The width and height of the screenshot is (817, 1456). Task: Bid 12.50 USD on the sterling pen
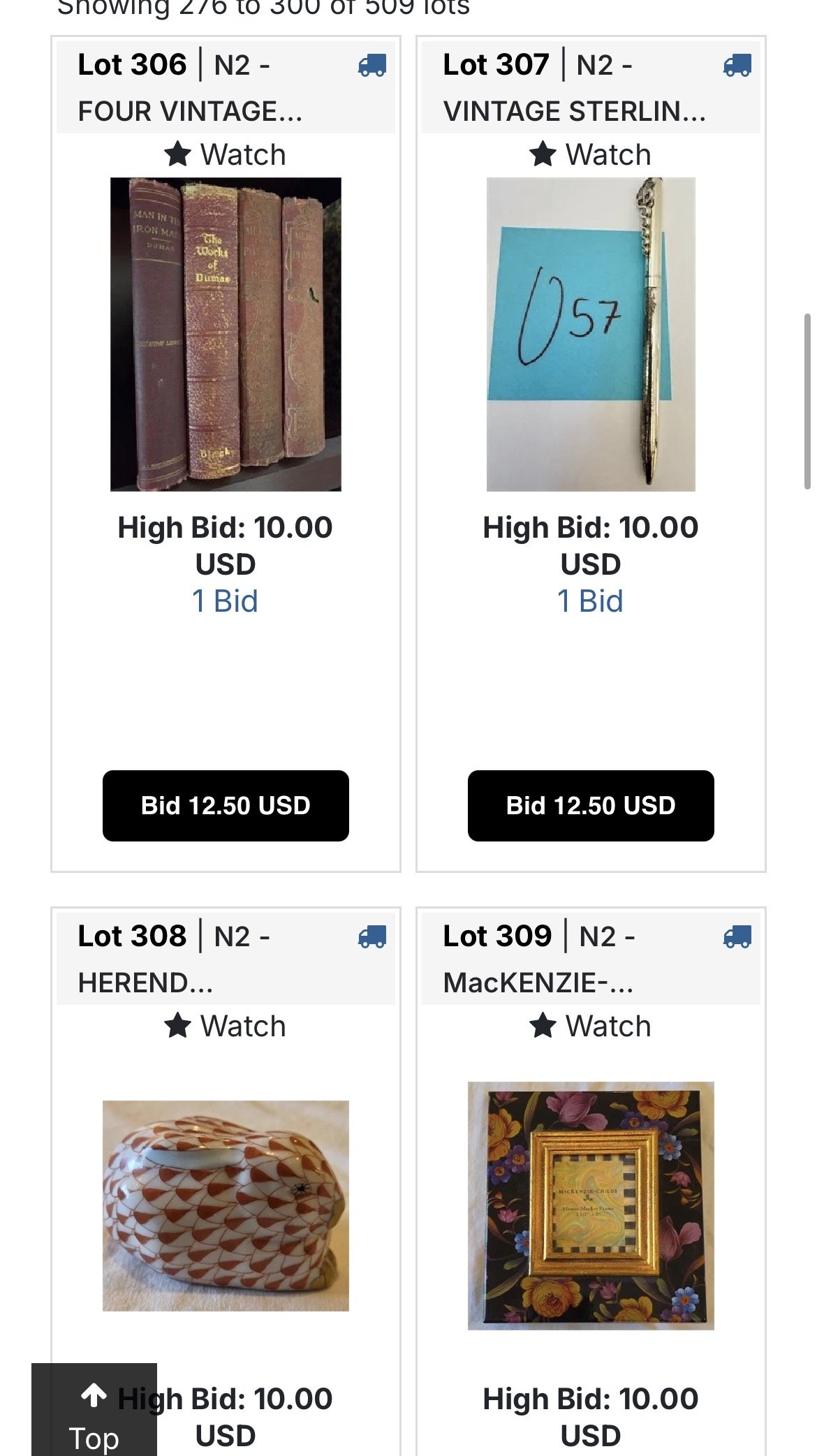coord(591,806)
